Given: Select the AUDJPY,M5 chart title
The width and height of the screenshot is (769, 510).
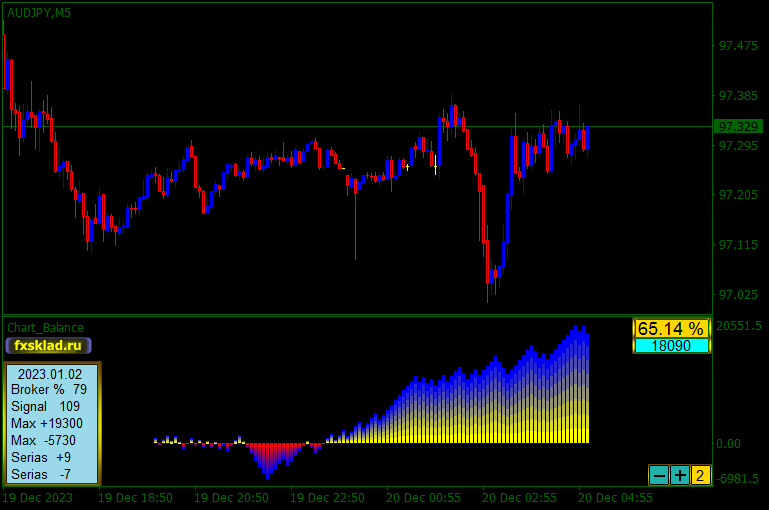Looking at the screenshot, I should tap(39, 13).
